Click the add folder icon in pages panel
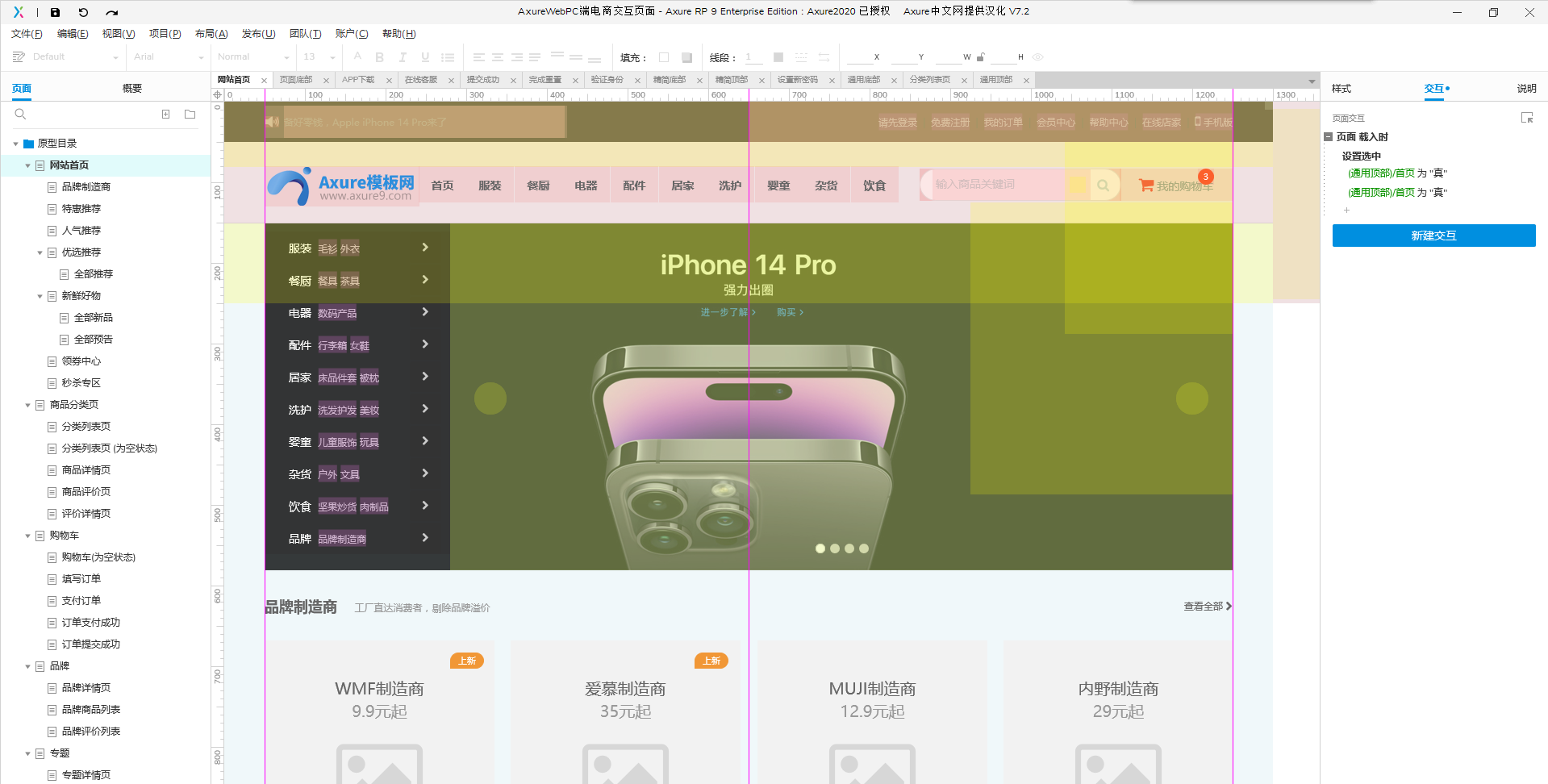The height and width of the screenshot is (784, 1548). (x=190, y=115)
